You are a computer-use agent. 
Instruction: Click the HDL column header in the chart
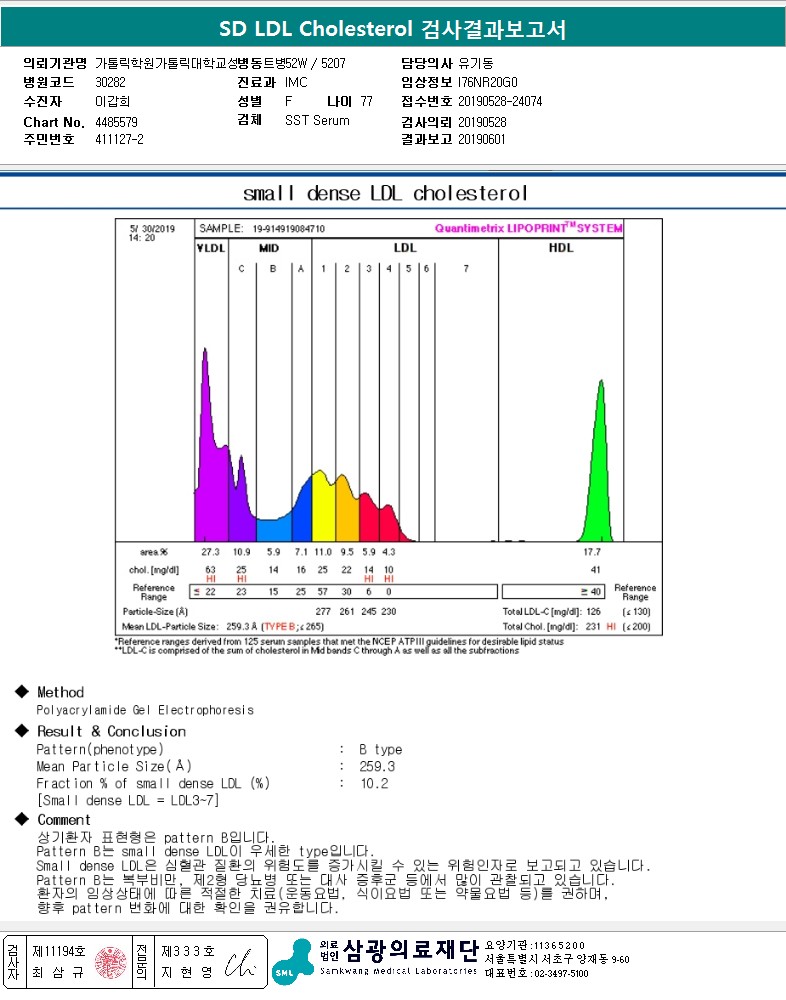coord(561,247)
